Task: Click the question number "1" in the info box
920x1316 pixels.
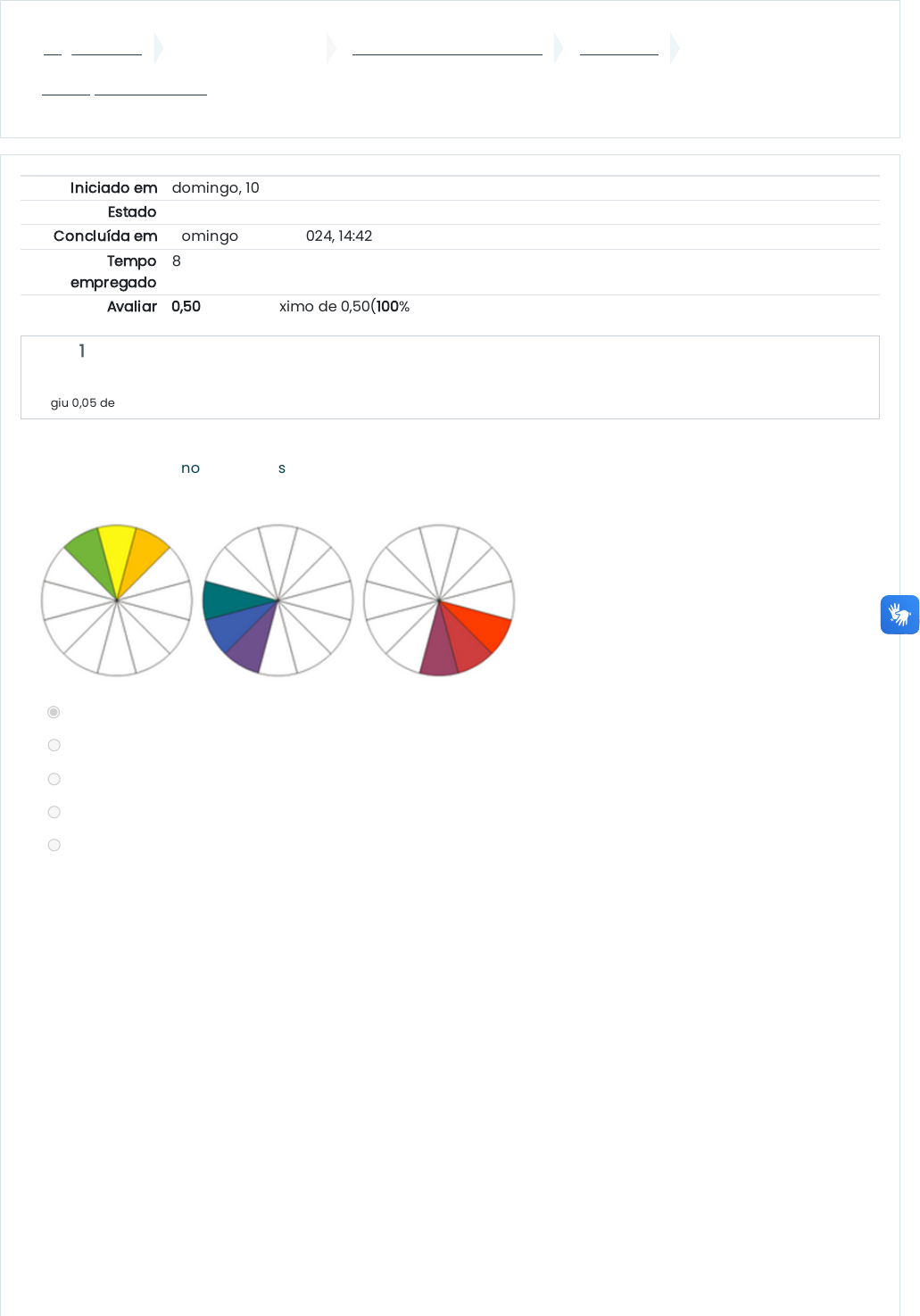Action: (82, 351)
